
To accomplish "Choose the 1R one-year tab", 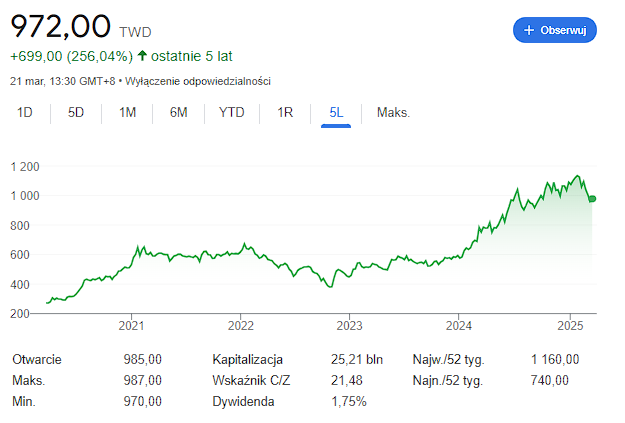I will click(x=284, y=113).
